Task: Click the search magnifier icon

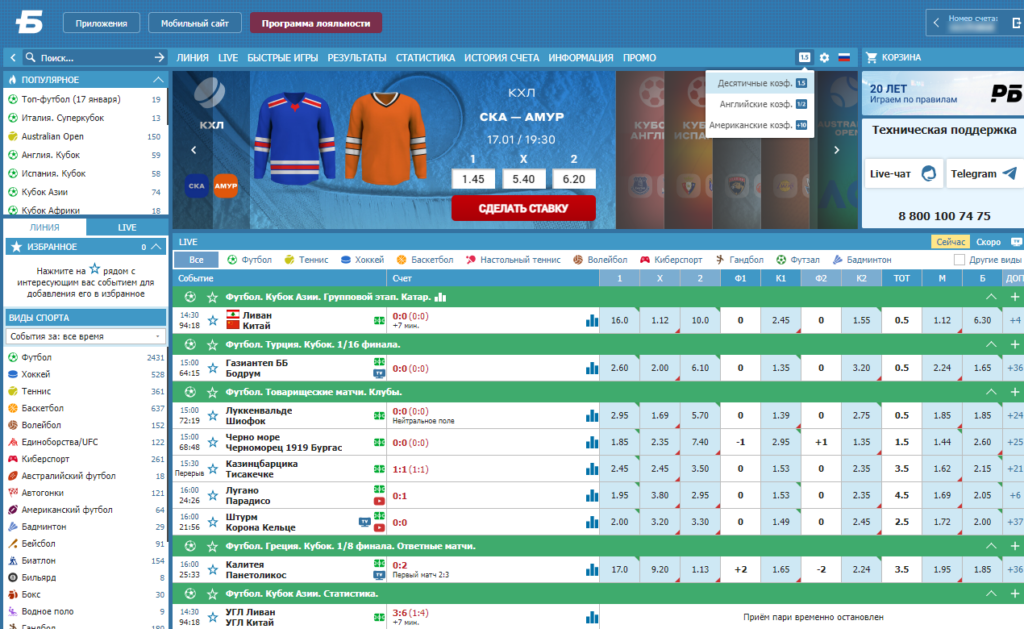Action: (x=30, y=57)
